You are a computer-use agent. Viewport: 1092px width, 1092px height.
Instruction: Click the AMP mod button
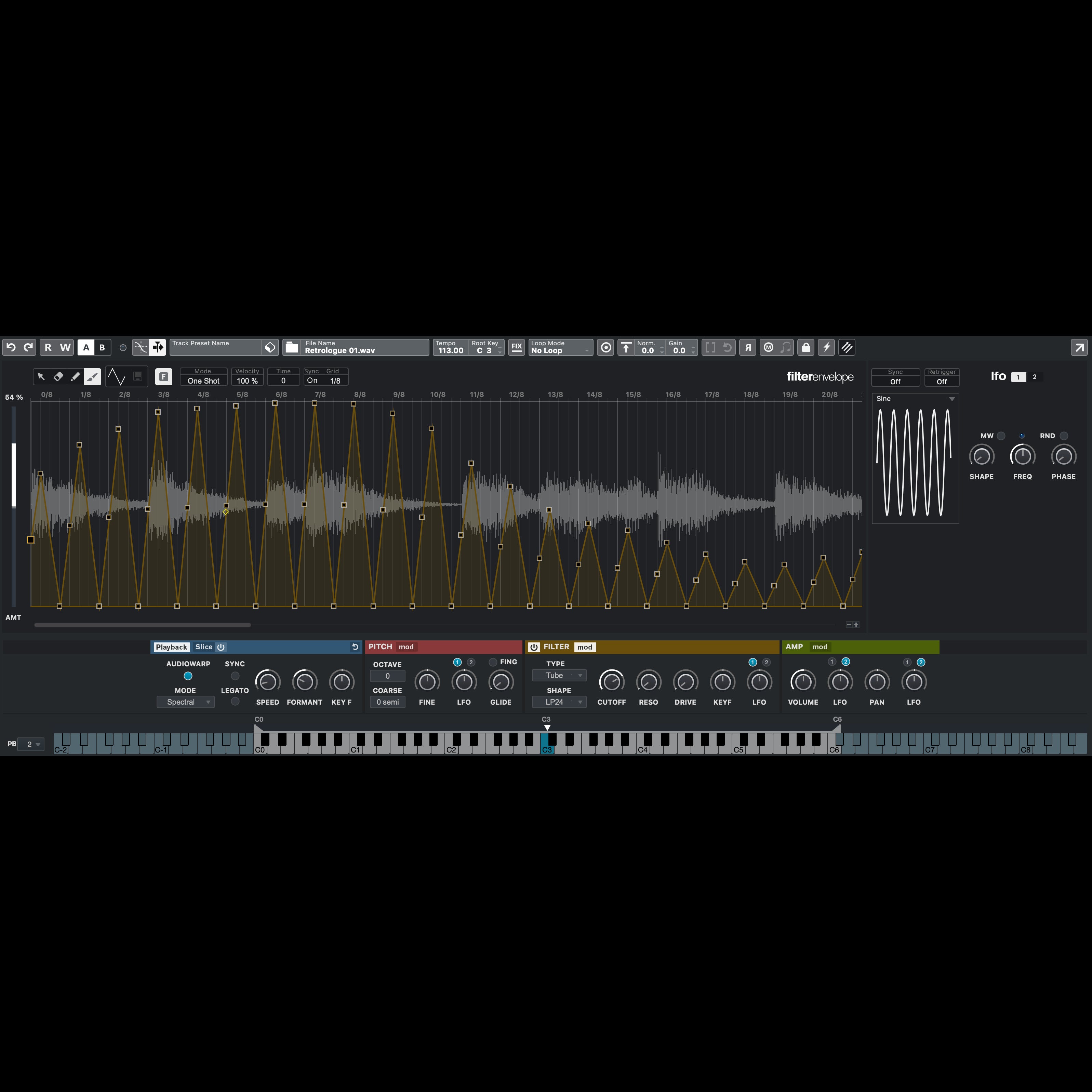tap(820, 647)
